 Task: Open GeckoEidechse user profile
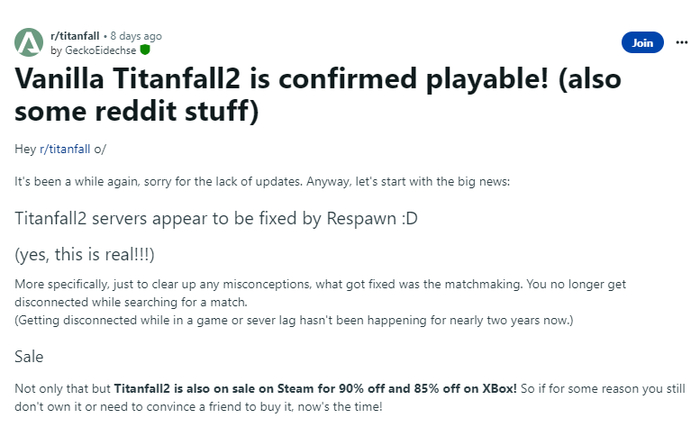(101, 49)
